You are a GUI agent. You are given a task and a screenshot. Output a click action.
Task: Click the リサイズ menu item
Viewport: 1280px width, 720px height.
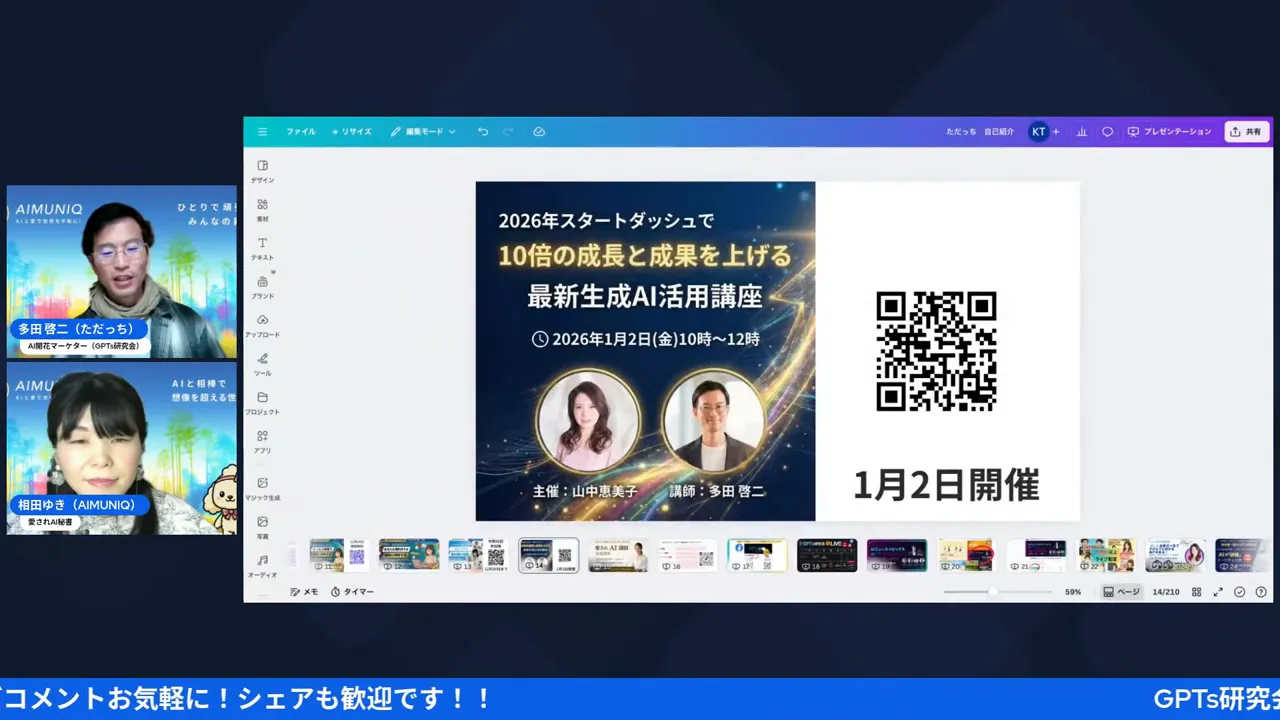352,131
